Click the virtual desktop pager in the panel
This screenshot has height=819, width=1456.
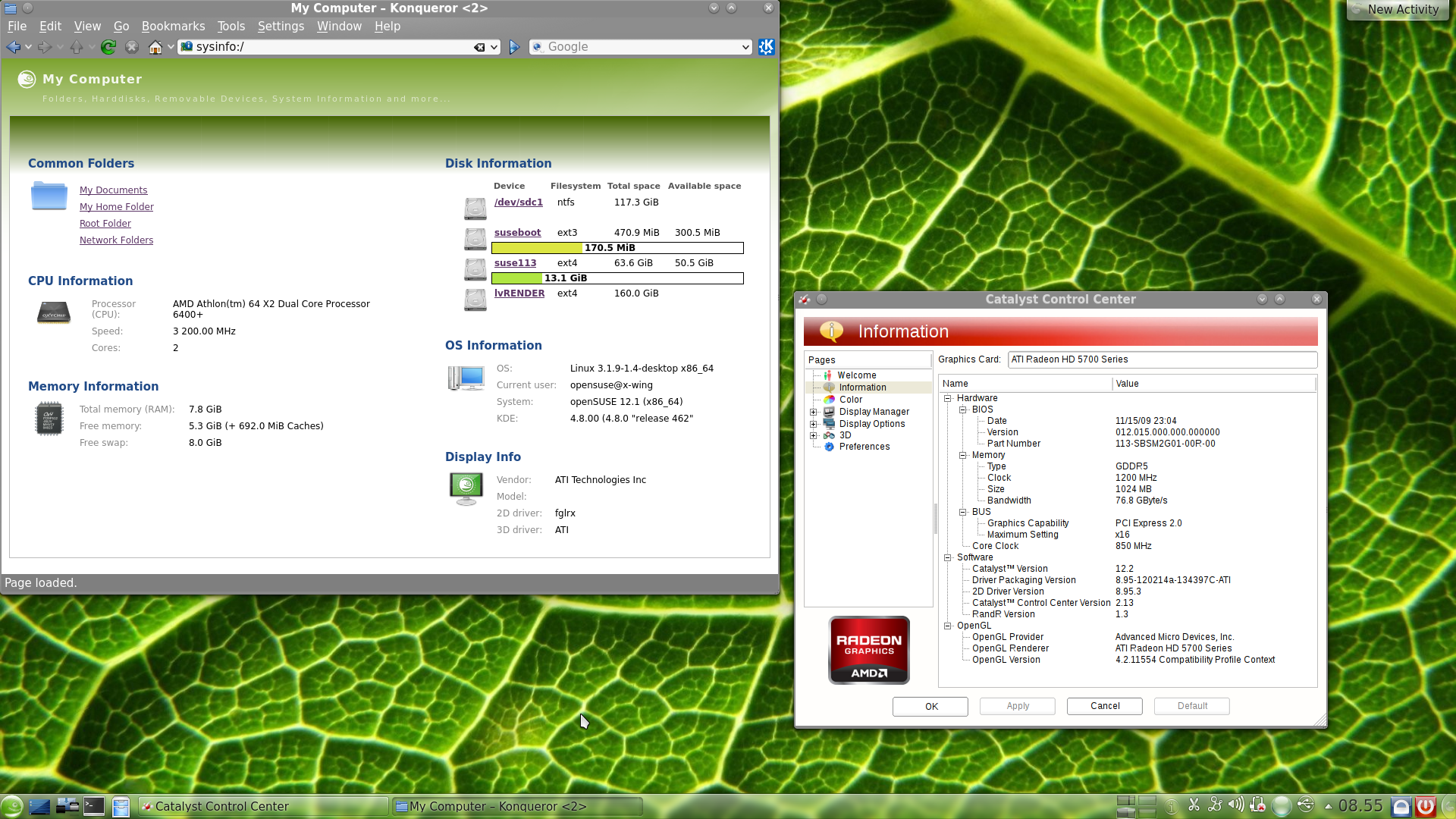[1137, 806]
